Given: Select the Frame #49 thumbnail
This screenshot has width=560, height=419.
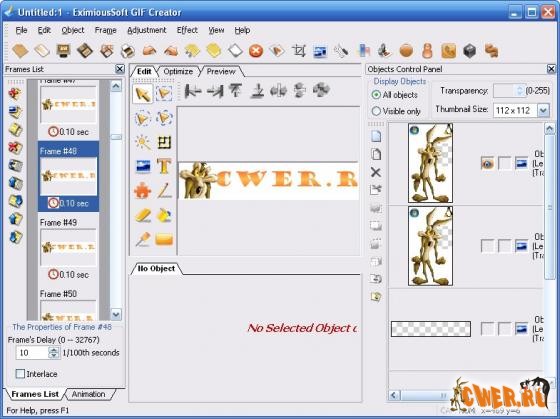Looking at the screenshot, I should pos(68,248).
